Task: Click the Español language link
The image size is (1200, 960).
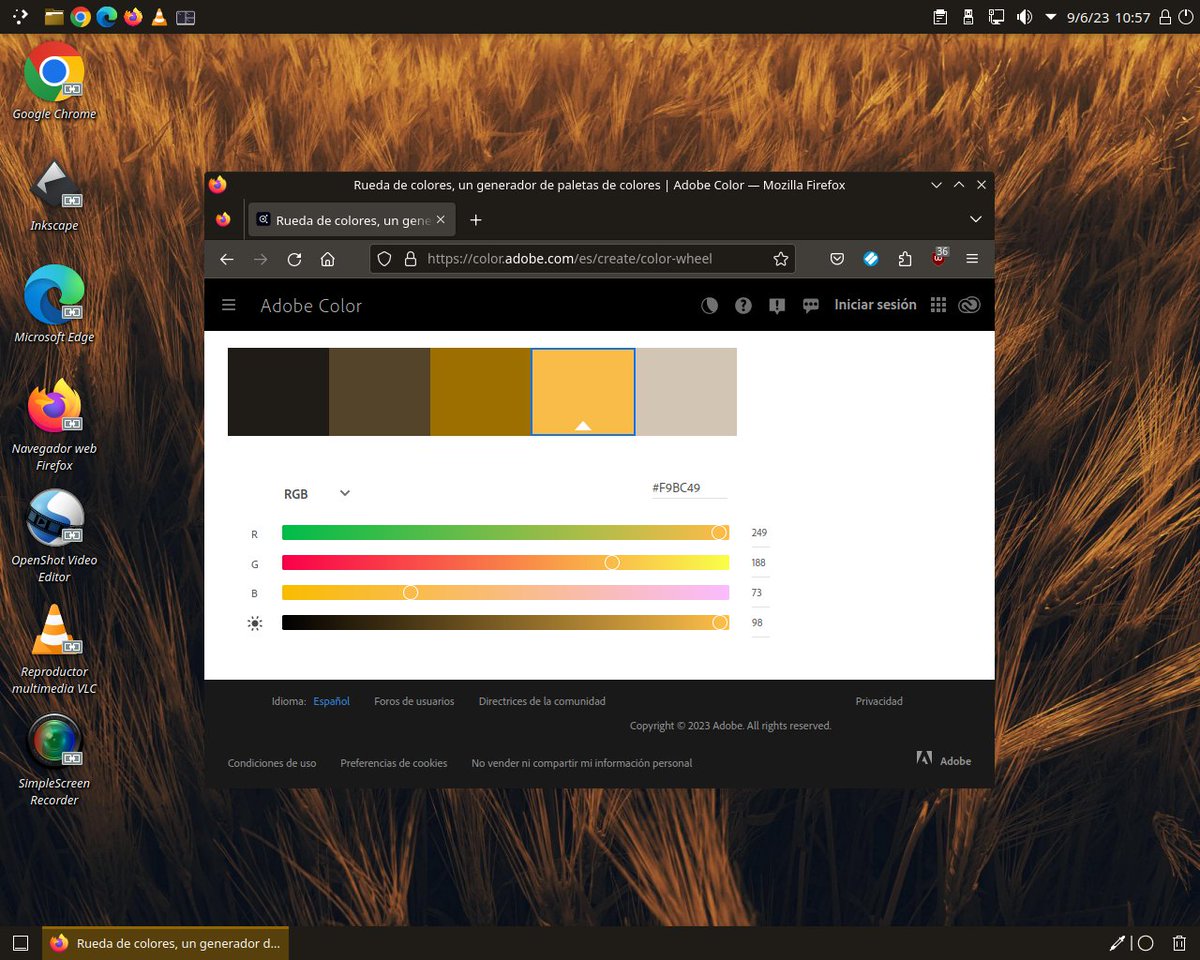Action: click(331, 701)
